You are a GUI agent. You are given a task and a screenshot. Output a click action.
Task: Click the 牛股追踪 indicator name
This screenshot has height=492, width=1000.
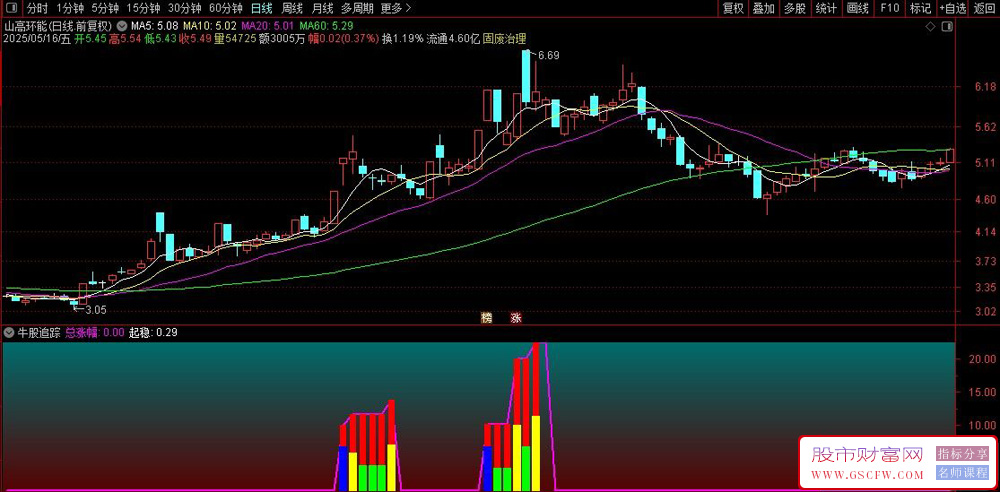[x=38, y=332]
